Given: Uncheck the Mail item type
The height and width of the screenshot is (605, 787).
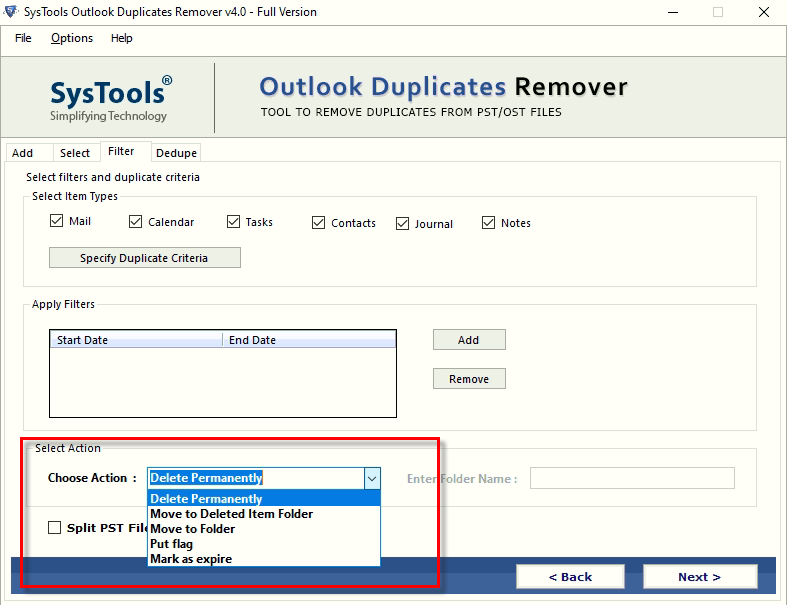Looking at the screenshot, I should click(x=56, y=220).
